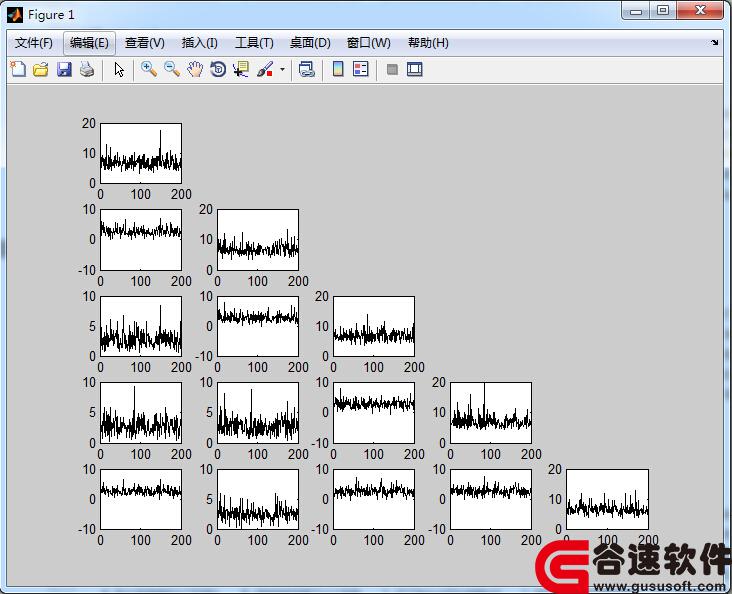
Task: Minimize the Figure 1 window
Action: (x=635, y=10)
